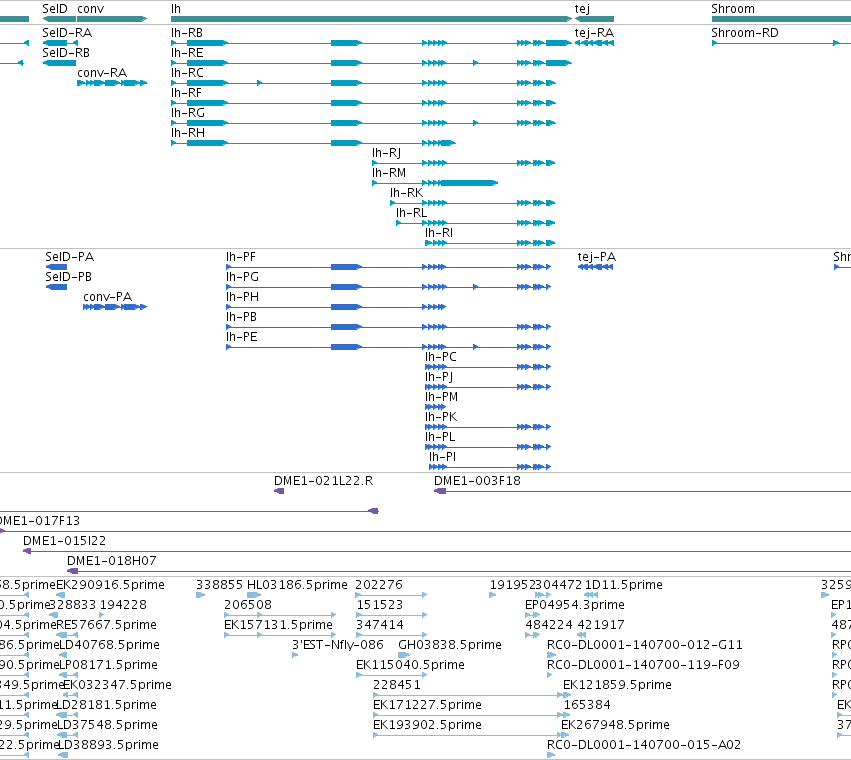
Task: Select the EP04954.3prime EST label
Action: tap(575, 605)
